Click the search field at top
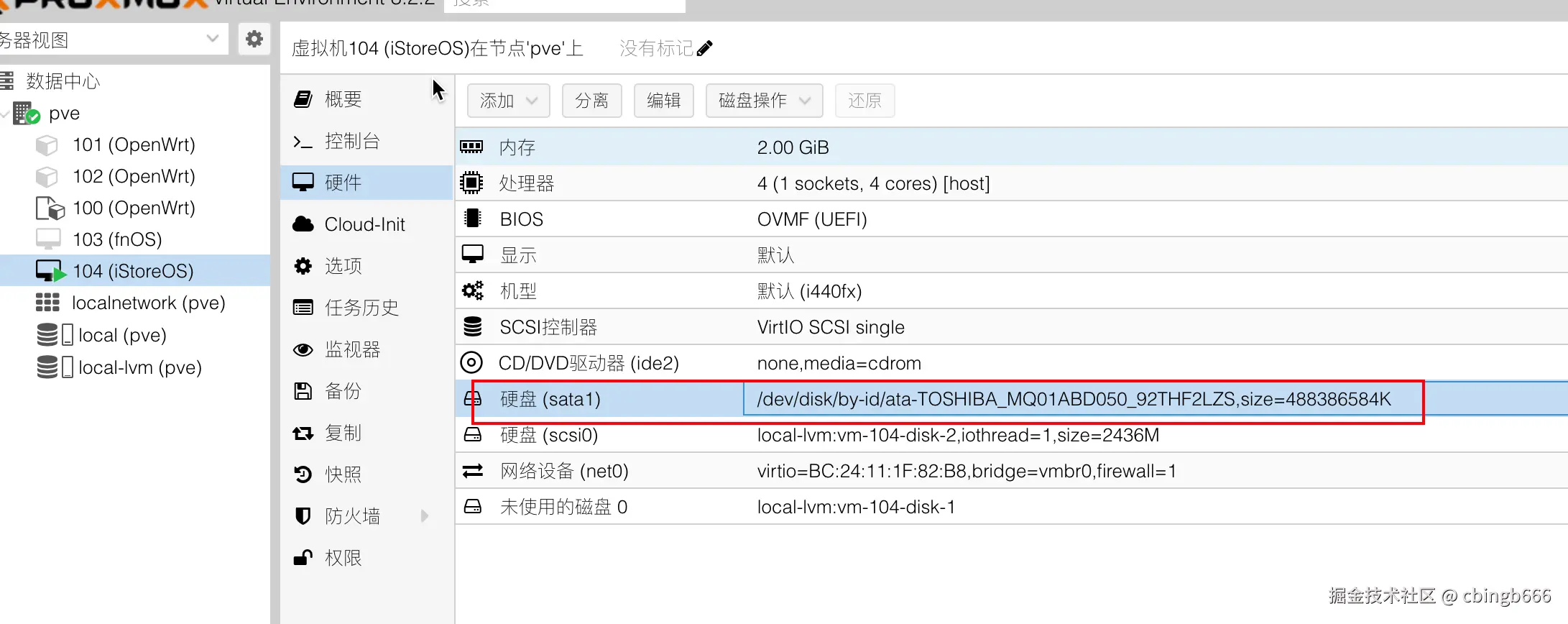 pos(565,4)
